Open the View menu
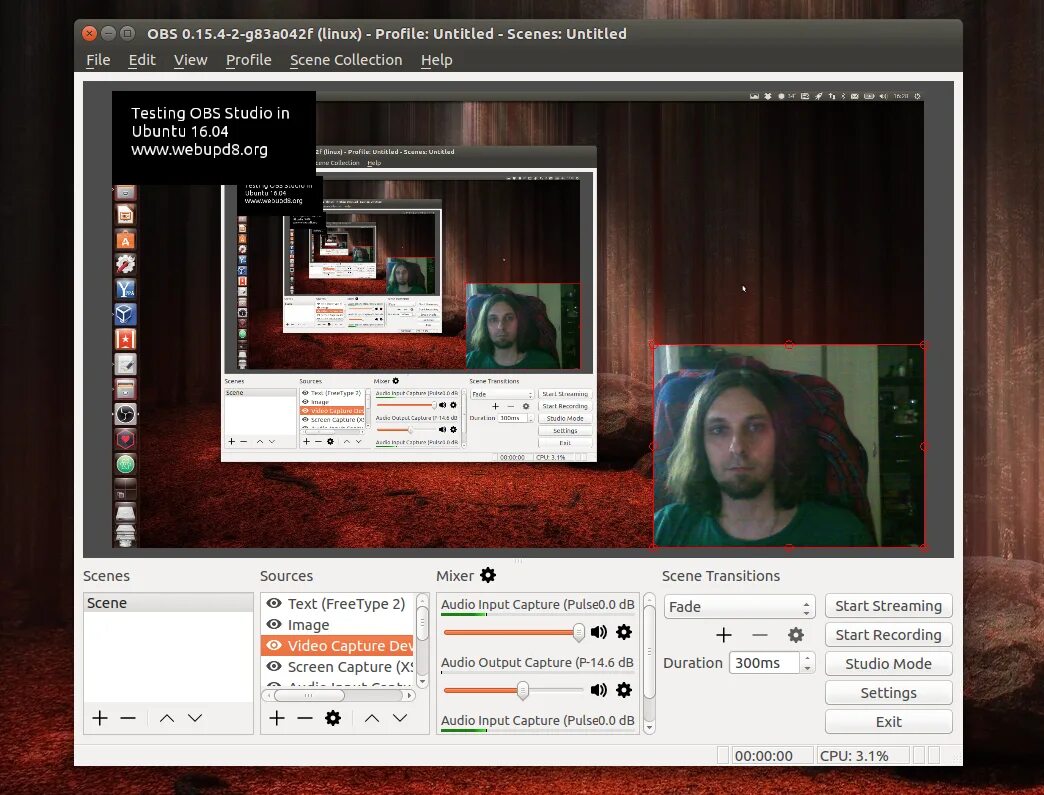This screenshot has width=1044, height=795. point(190,60)
